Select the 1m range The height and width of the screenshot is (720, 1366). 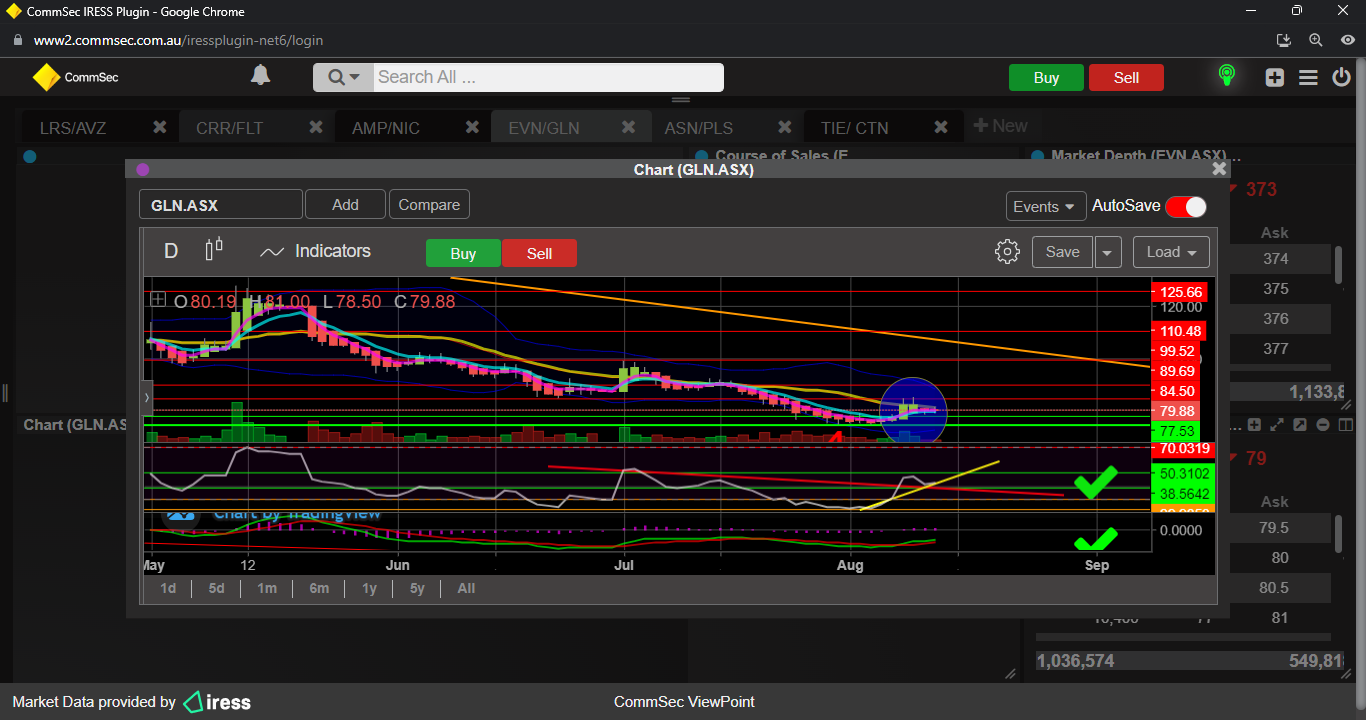[x=266, y=588]
